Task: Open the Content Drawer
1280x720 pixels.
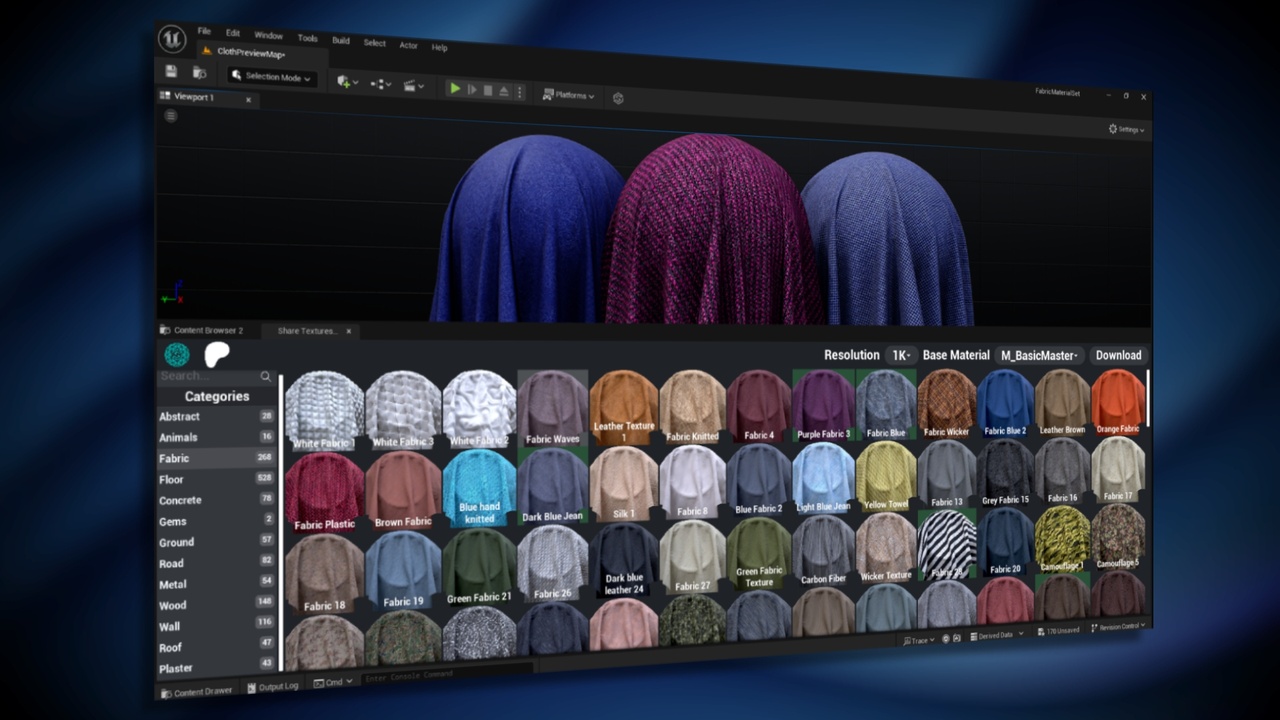Action: click(196, 690)
